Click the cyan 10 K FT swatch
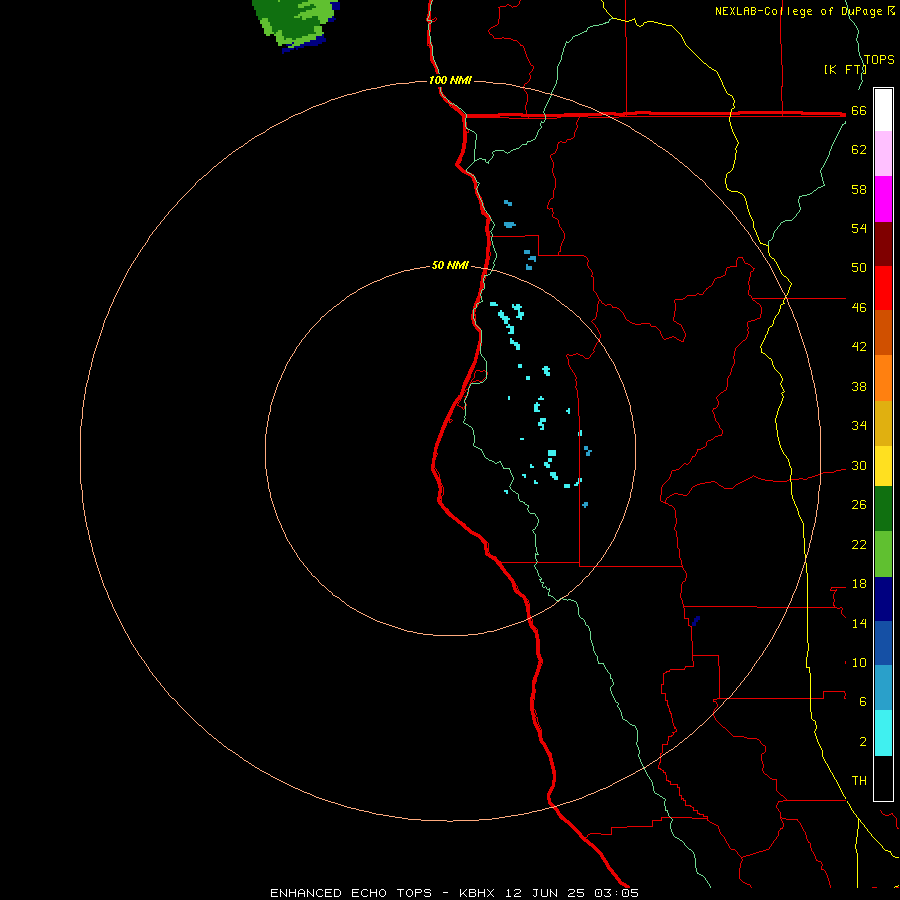Screen dimensions: 900x900 (883, 733)
